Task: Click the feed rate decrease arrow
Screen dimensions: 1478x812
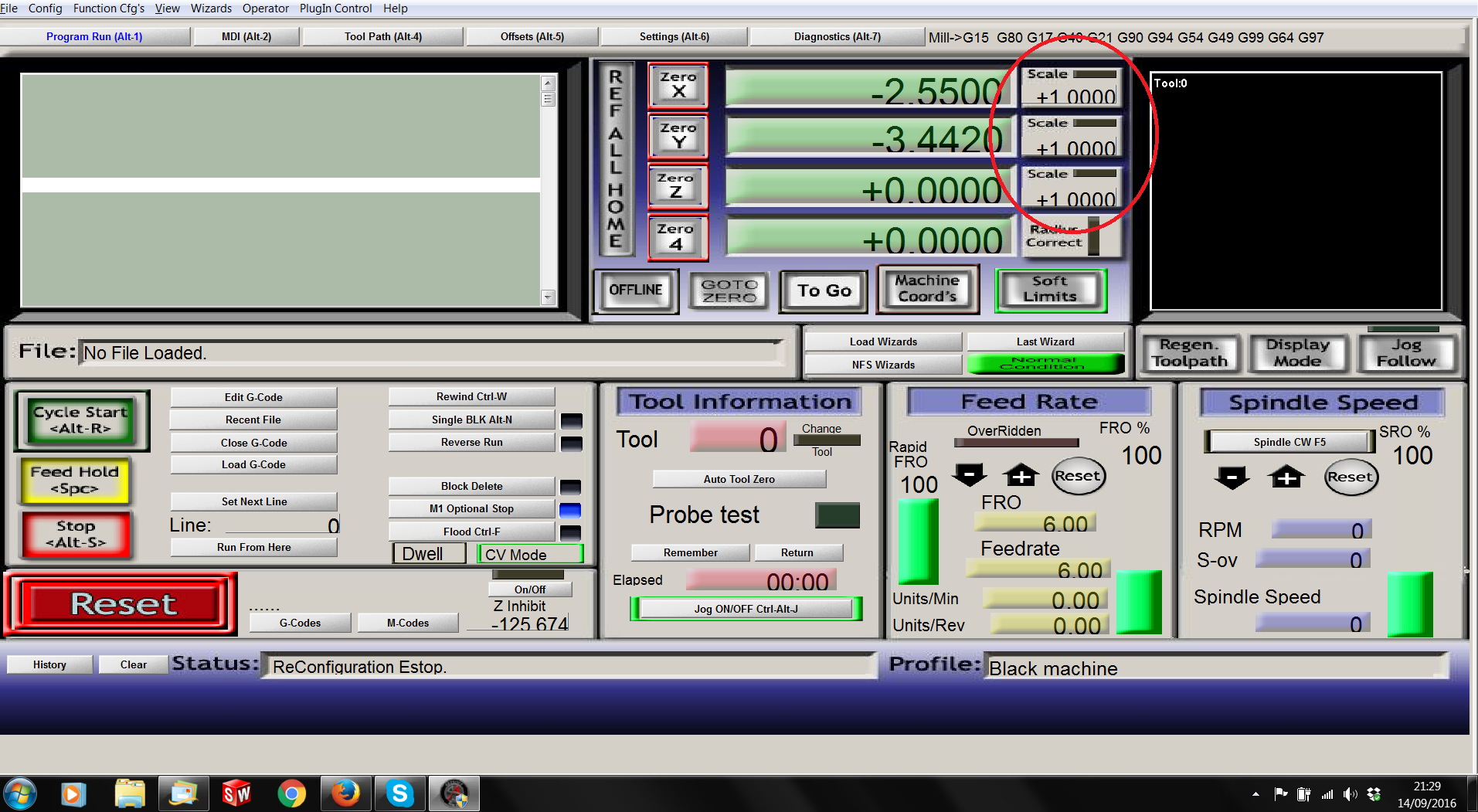Action: [x=969, y=474]
